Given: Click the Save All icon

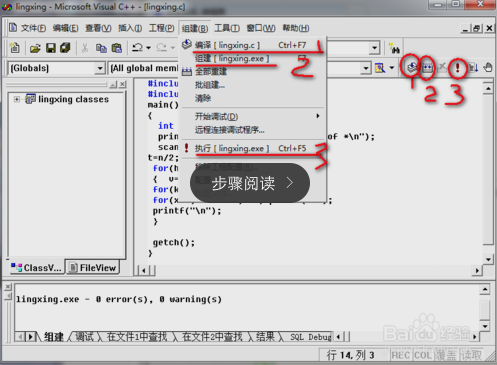Looking at the screenshot, I should pos(65,48).
